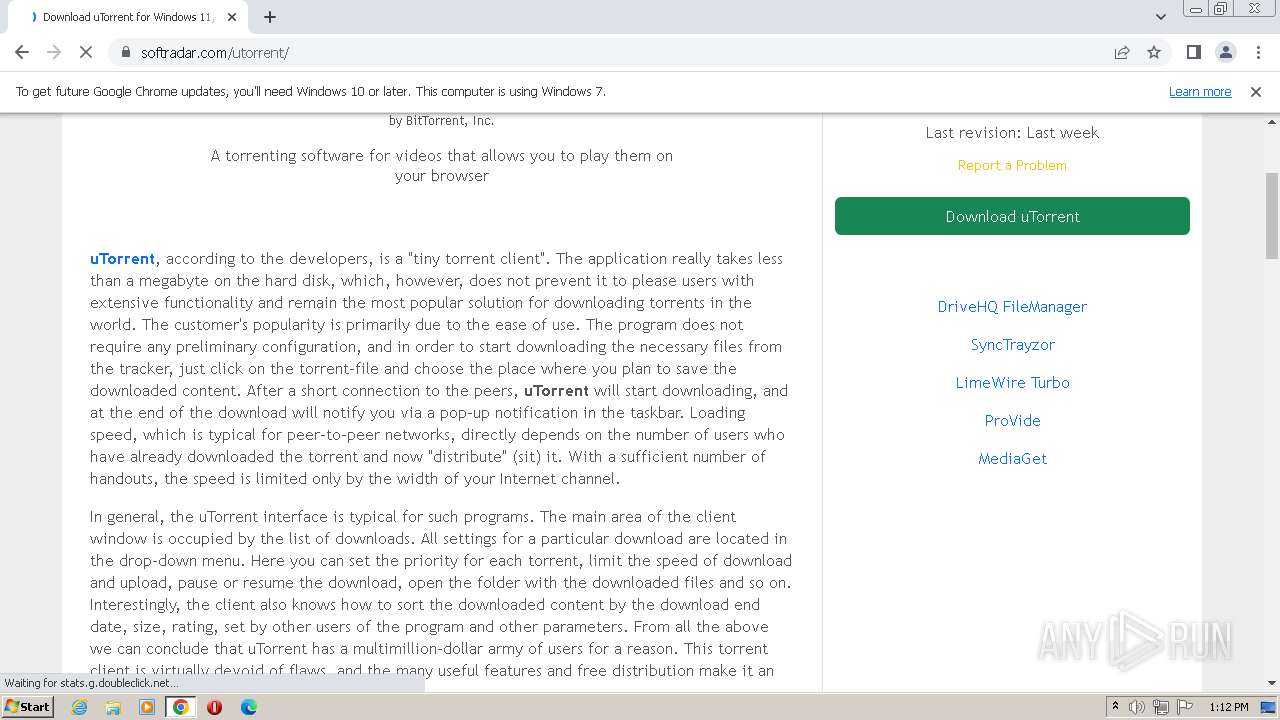
Task: Show hidden system tray icons
Action: pyautogui.click(x=1116, y=707)
